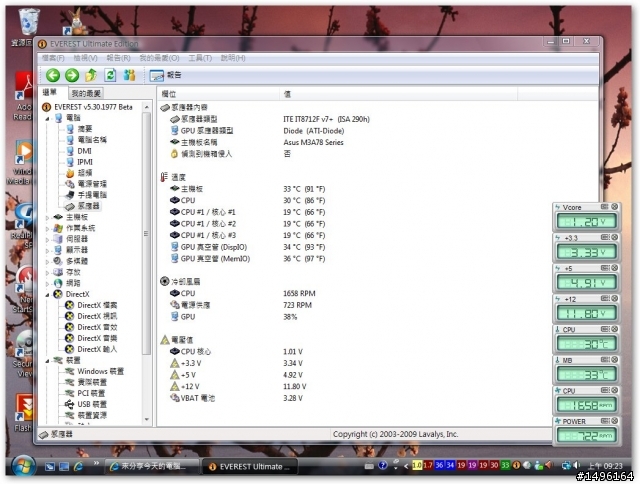This screenshot has height=484, width=640.
Task: Collapse the DirectX tree node
Action: pos(47,295)
